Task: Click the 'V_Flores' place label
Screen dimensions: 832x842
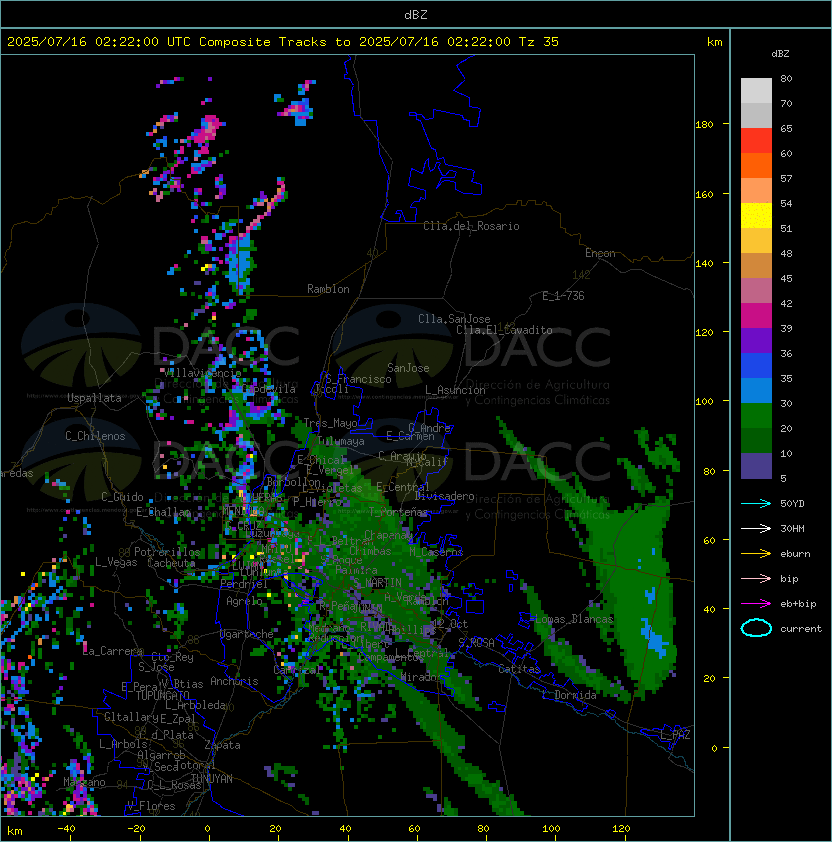Action: pos(151,806)
